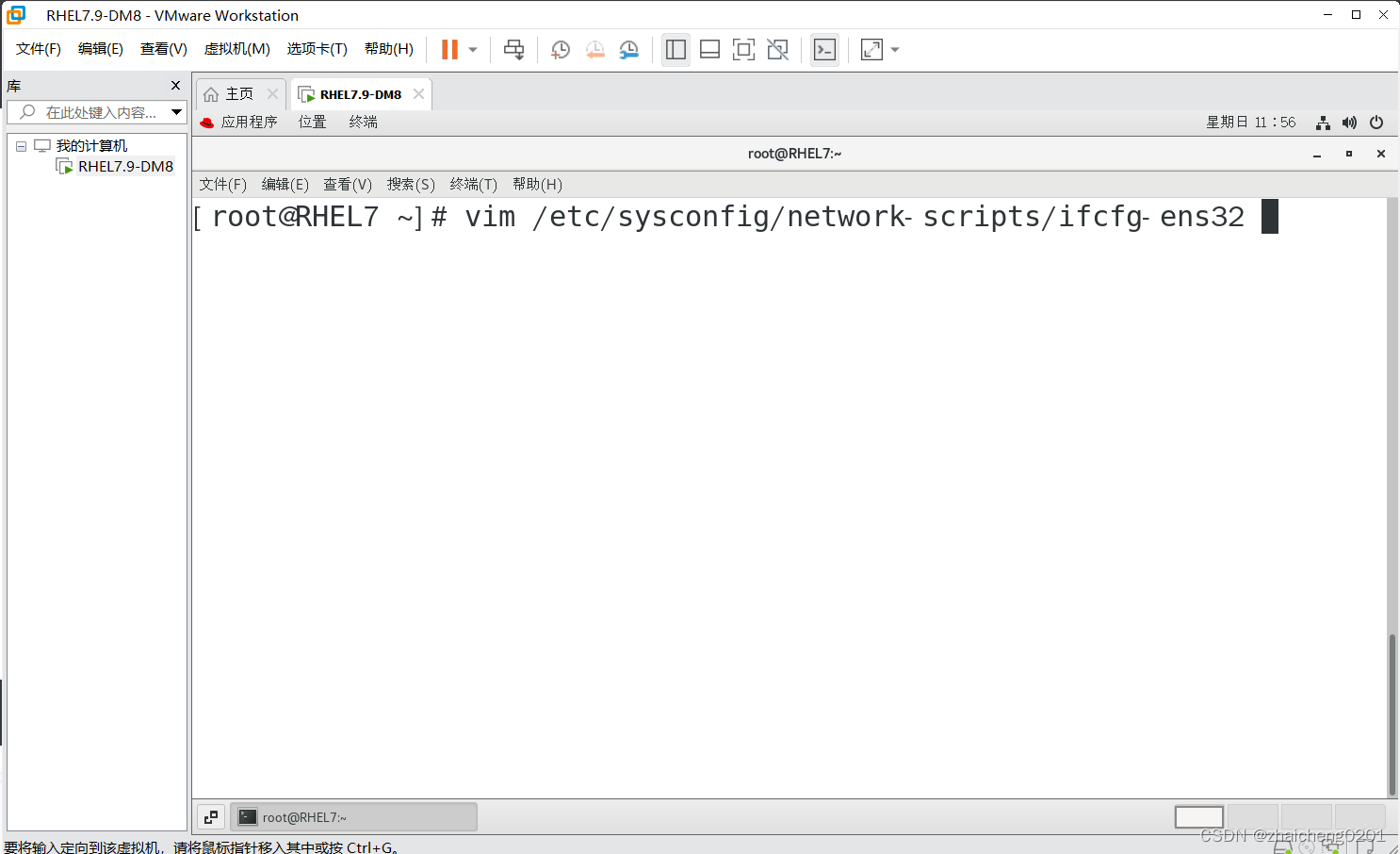Take a snapshot of this VM

(560, 50)
